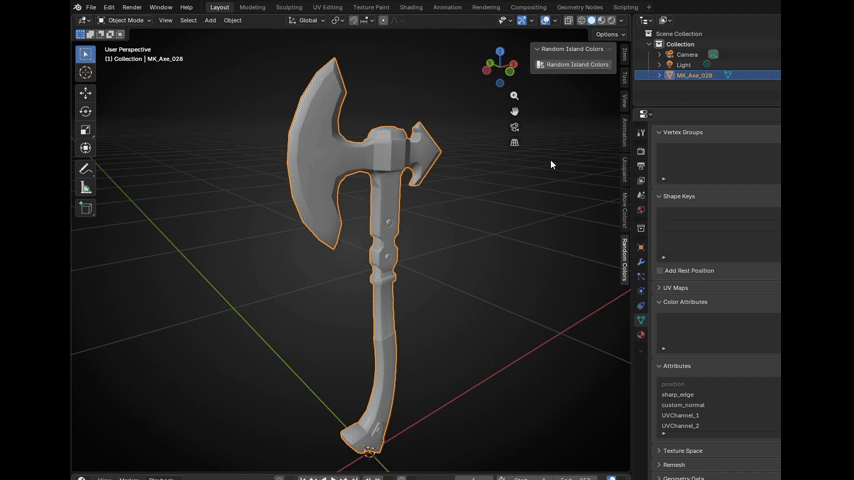Open the Object Mode dropdown
The image size is (854, 480).
tap(123, 20)
